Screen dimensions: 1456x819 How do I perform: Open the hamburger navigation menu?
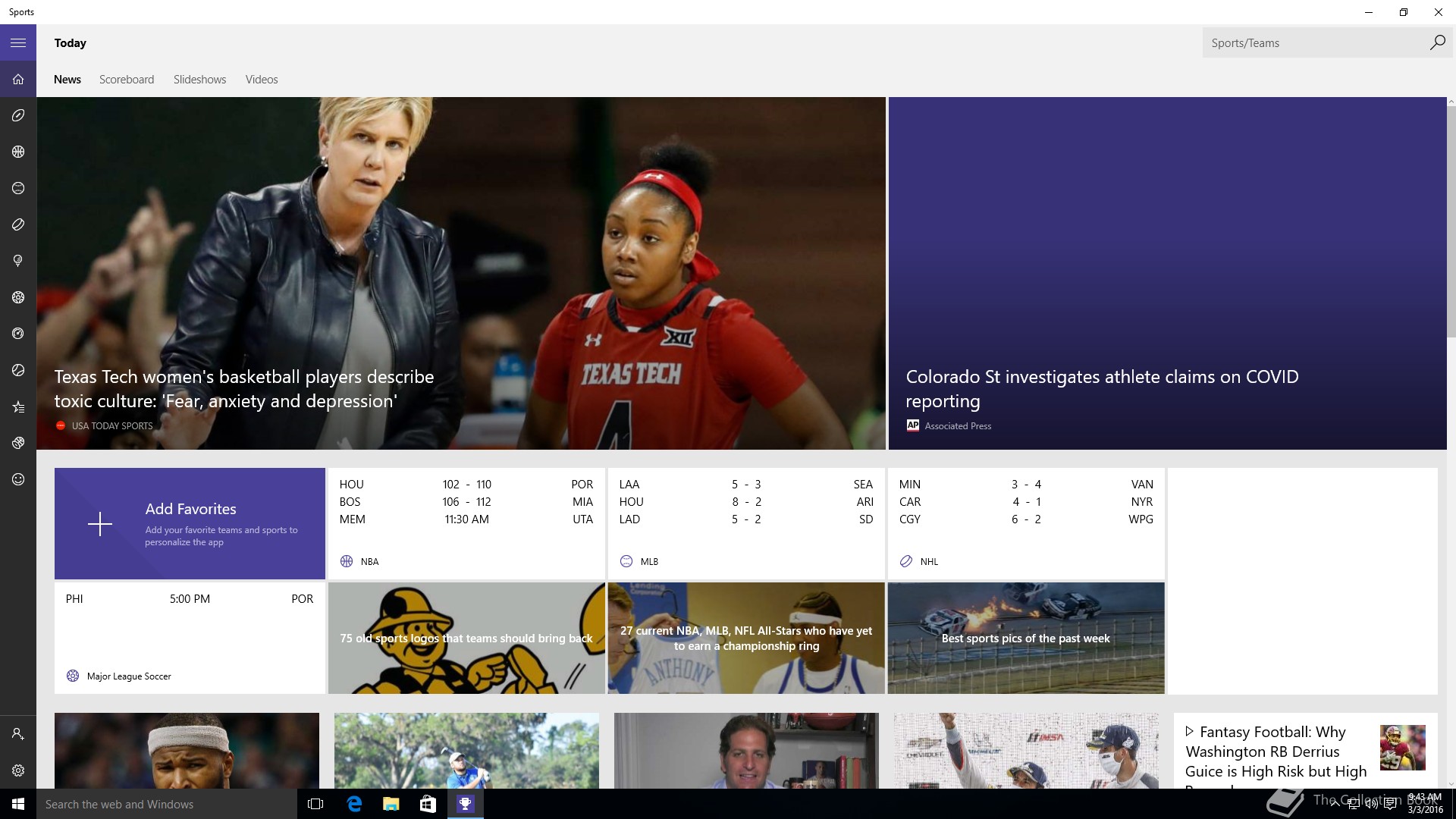tap(18, 42)
